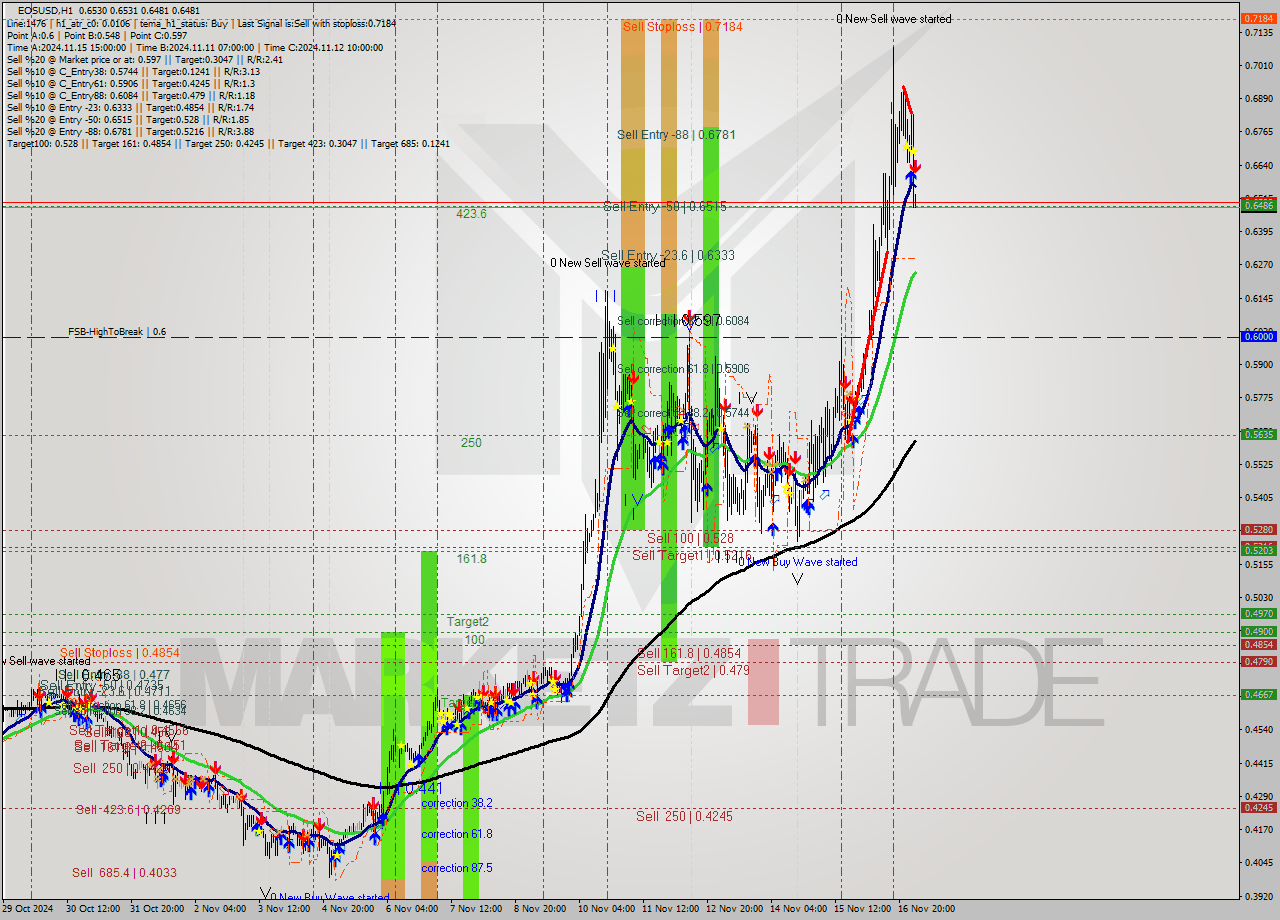Click the 0.5900 price scale value
1280x920 pixels.
pos(1258,365)
